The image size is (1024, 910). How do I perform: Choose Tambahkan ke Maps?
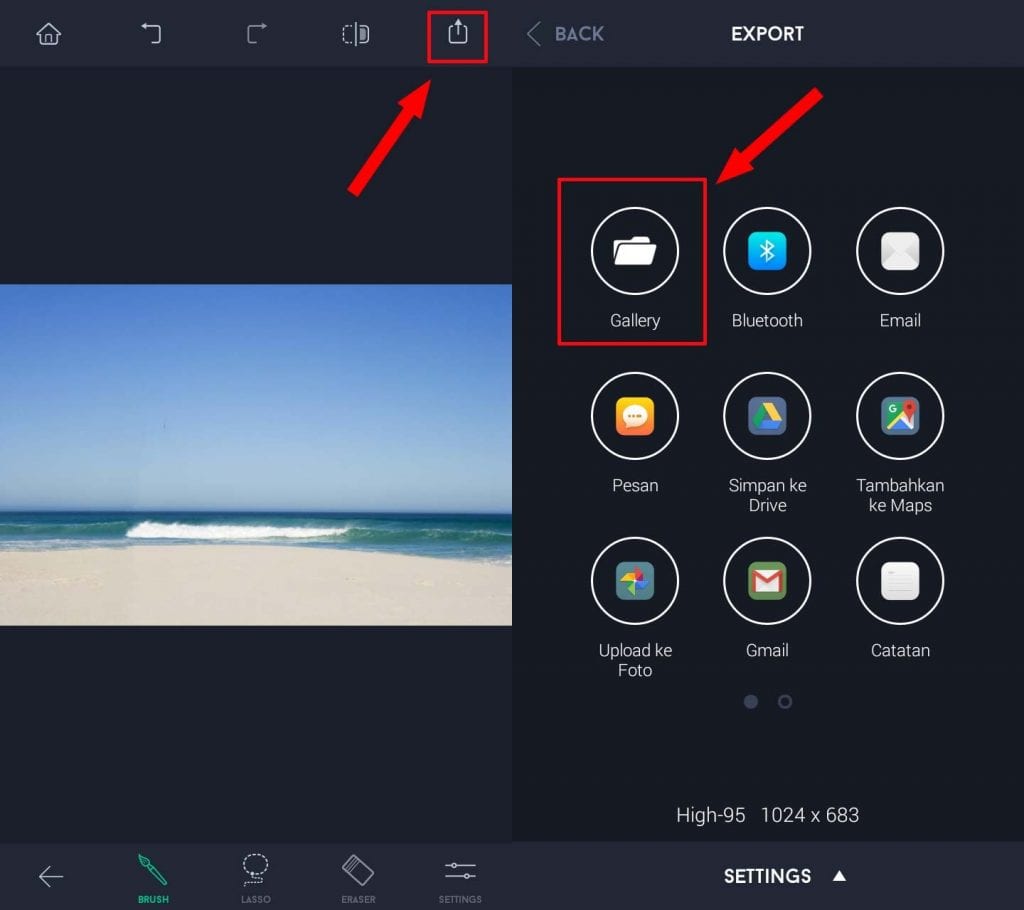click(x=900, y=416)
